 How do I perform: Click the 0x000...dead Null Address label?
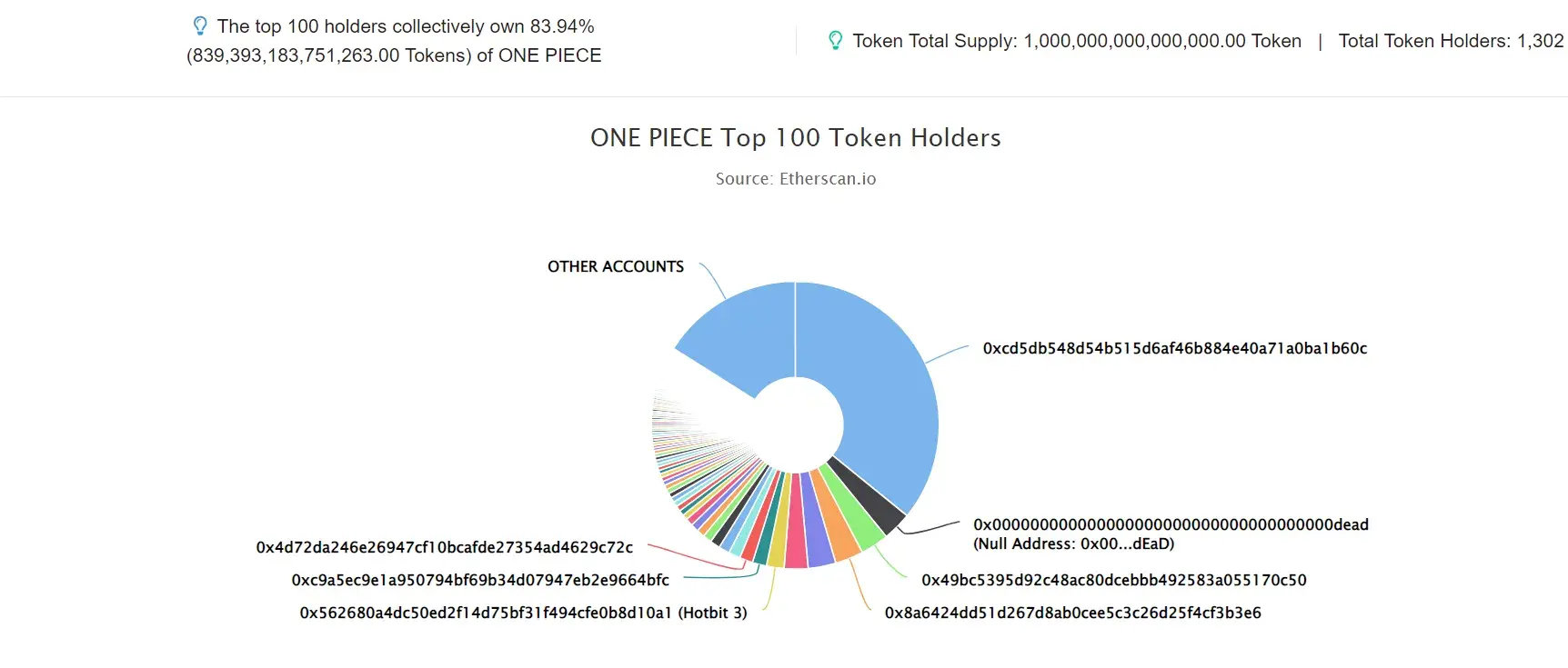click(x=1171, y=534)
